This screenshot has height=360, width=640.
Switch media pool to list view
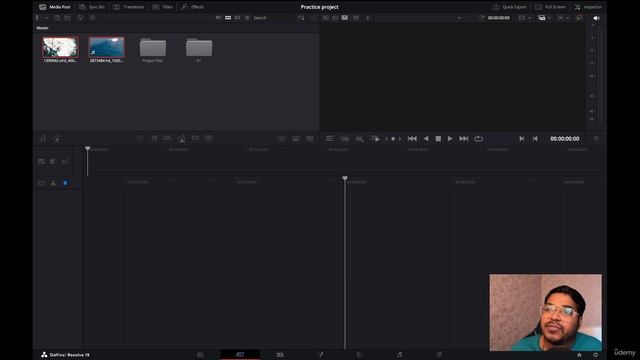point(247,18)
